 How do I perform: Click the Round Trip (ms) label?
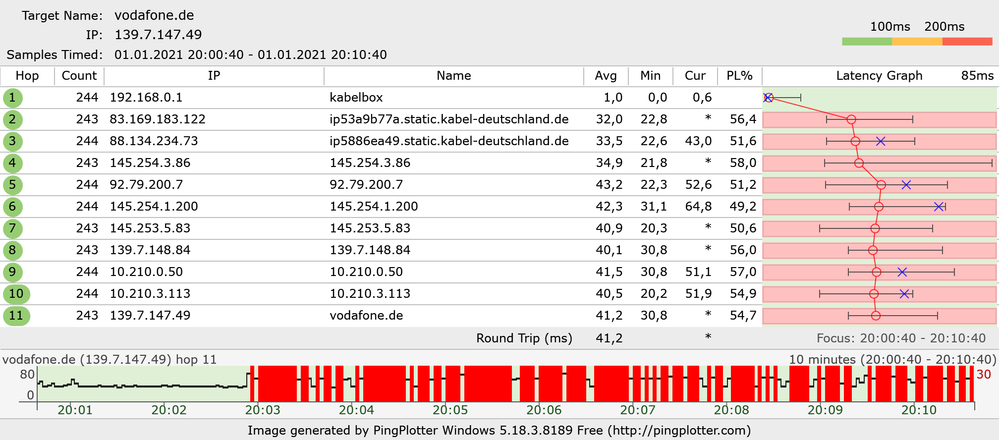pyautogui.click(x=524, y=338)
